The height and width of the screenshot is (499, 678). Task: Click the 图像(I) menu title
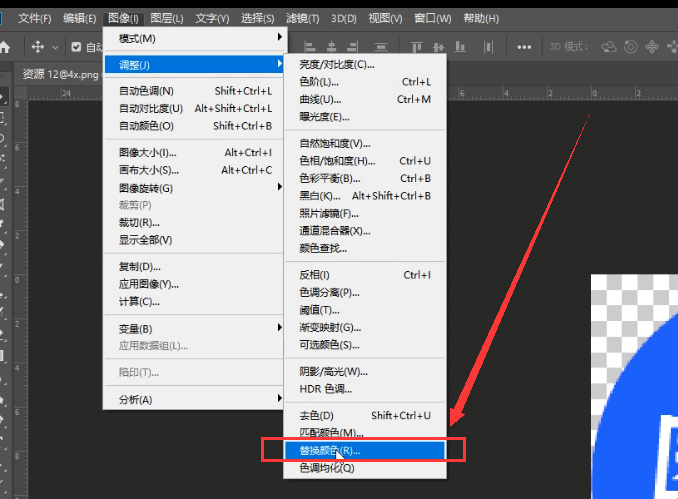123,19
